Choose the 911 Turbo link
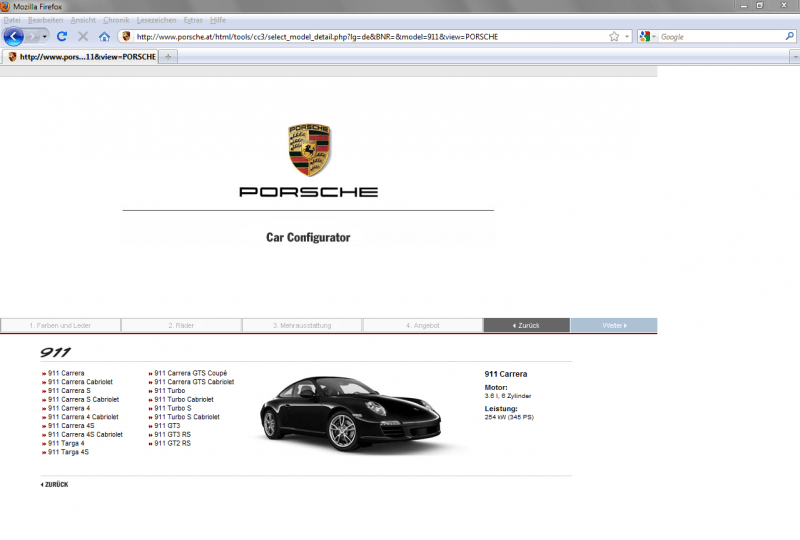This screenshot has width=800, height=540. coord(169,390)
